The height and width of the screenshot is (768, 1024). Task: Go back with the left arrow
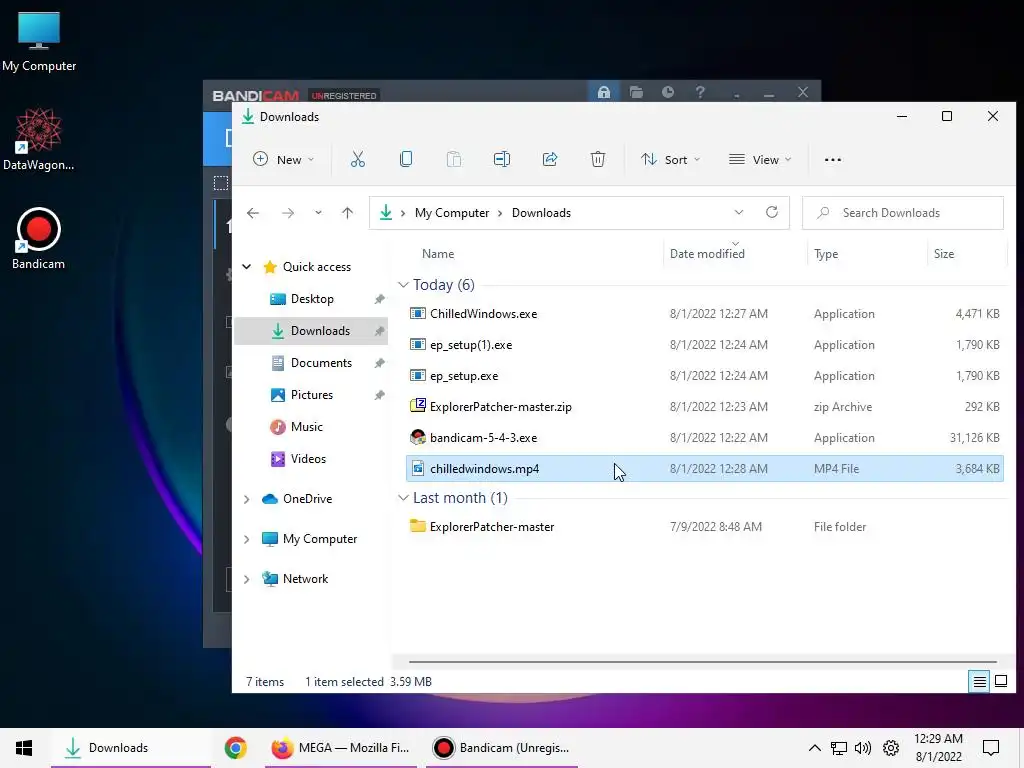(x=253, y=213)
